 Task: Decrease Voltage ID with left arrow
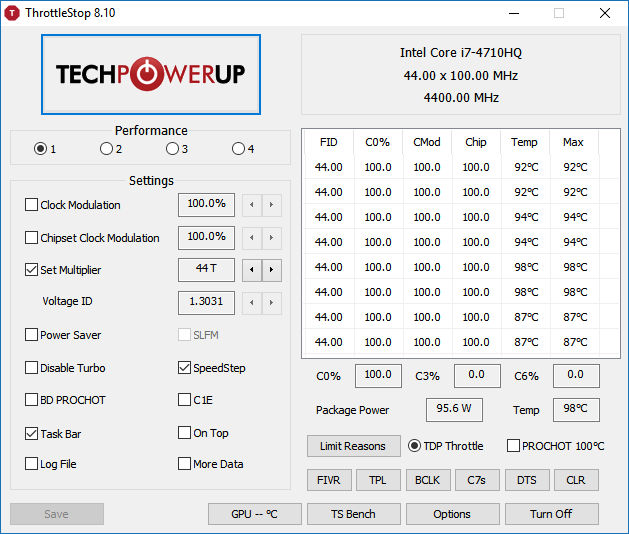[252, 303]
